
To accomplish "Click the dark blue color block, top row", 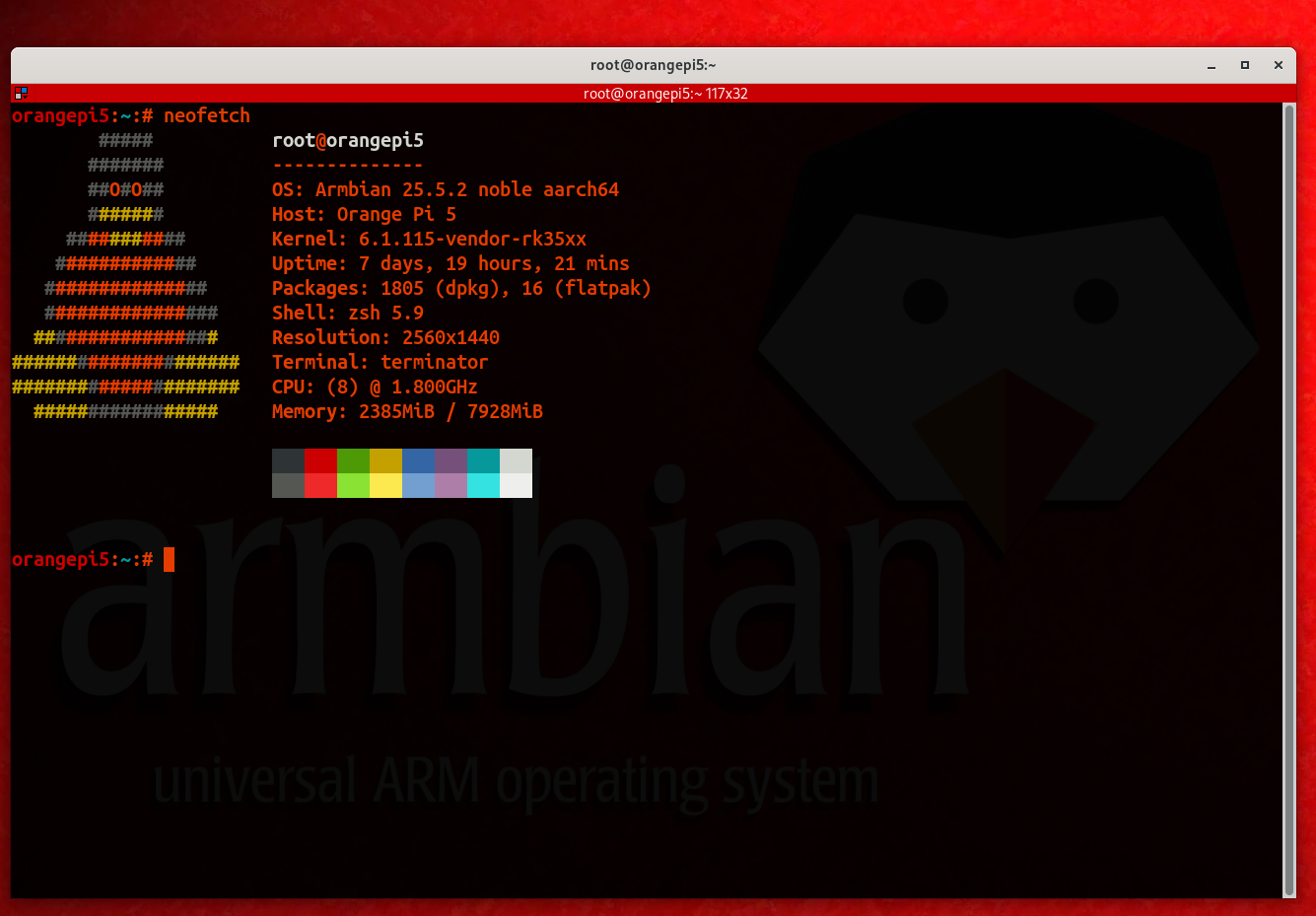I will (418, 460).
